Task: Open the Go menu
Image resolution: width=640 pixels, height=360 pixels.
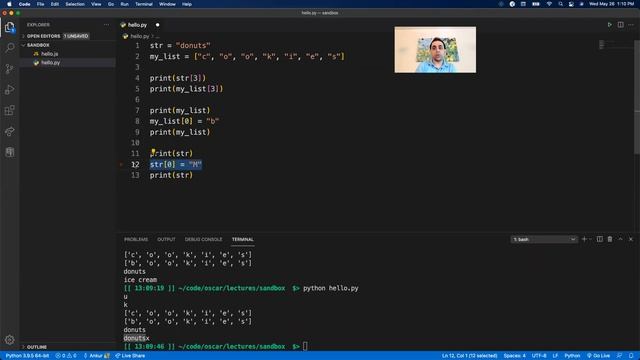Action: pyautogui.click(x=111, y=4)
